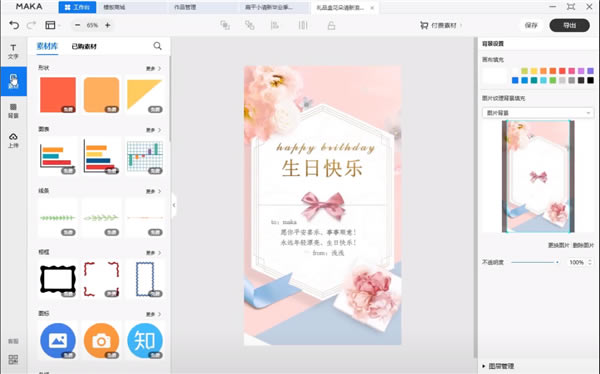Collapse the materials panel with arrow handle
The width and height of the screenshot is (600, 374).
(174, 205)
